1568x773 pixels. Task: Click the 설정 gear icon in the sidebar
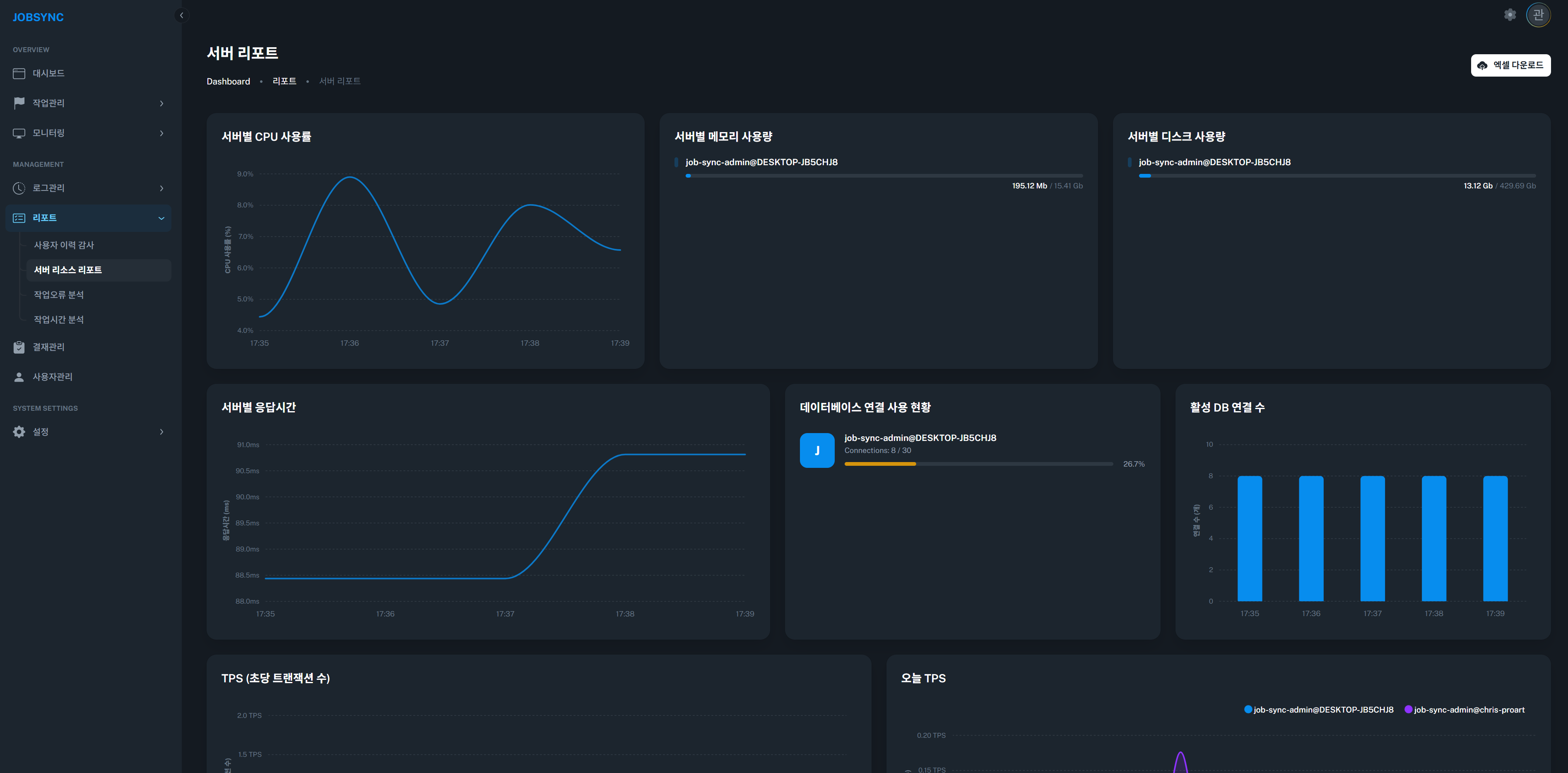point(19,431)
